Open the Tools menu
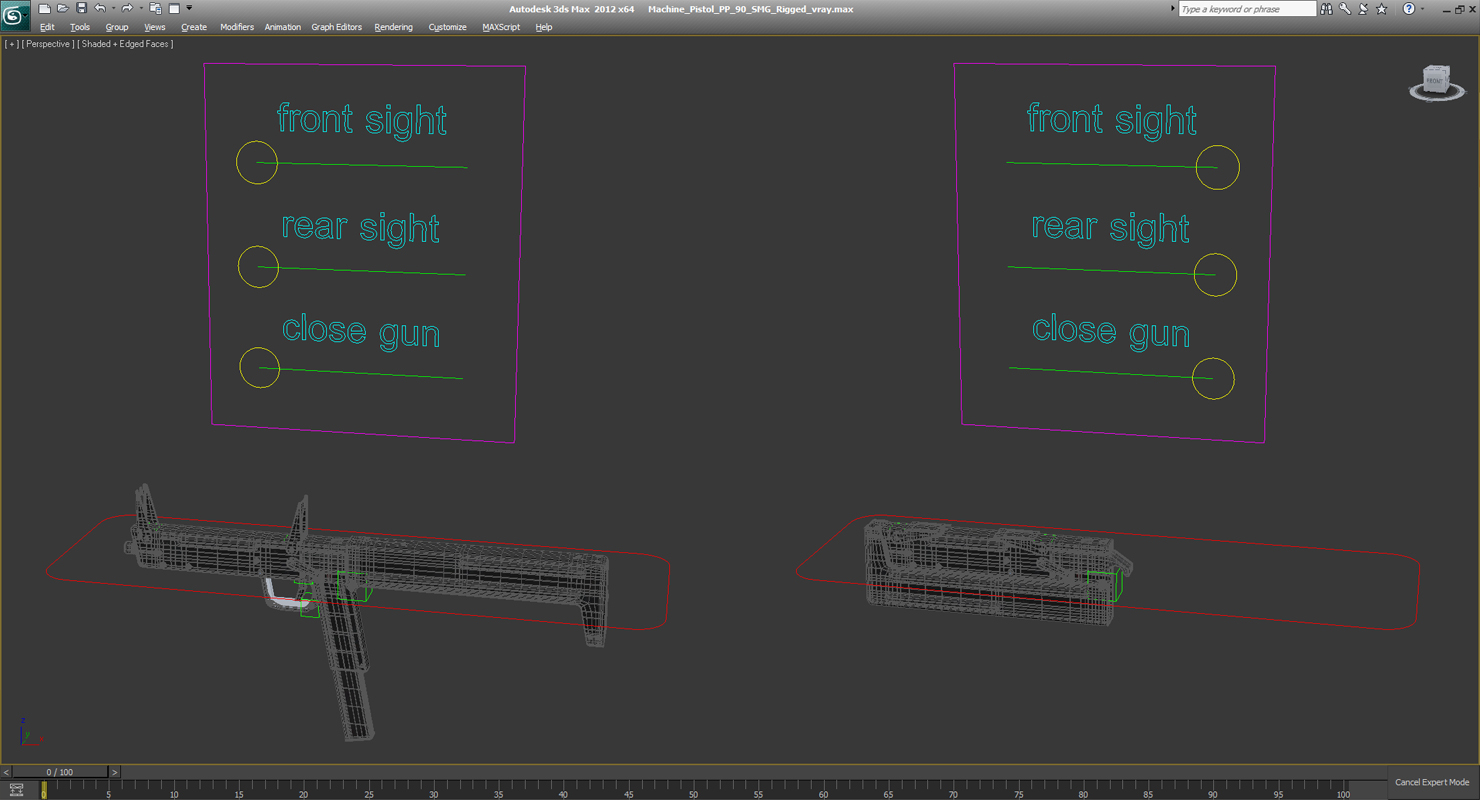Image resolution: width=1480 pixels, height=800 pixels. point(80,27)
